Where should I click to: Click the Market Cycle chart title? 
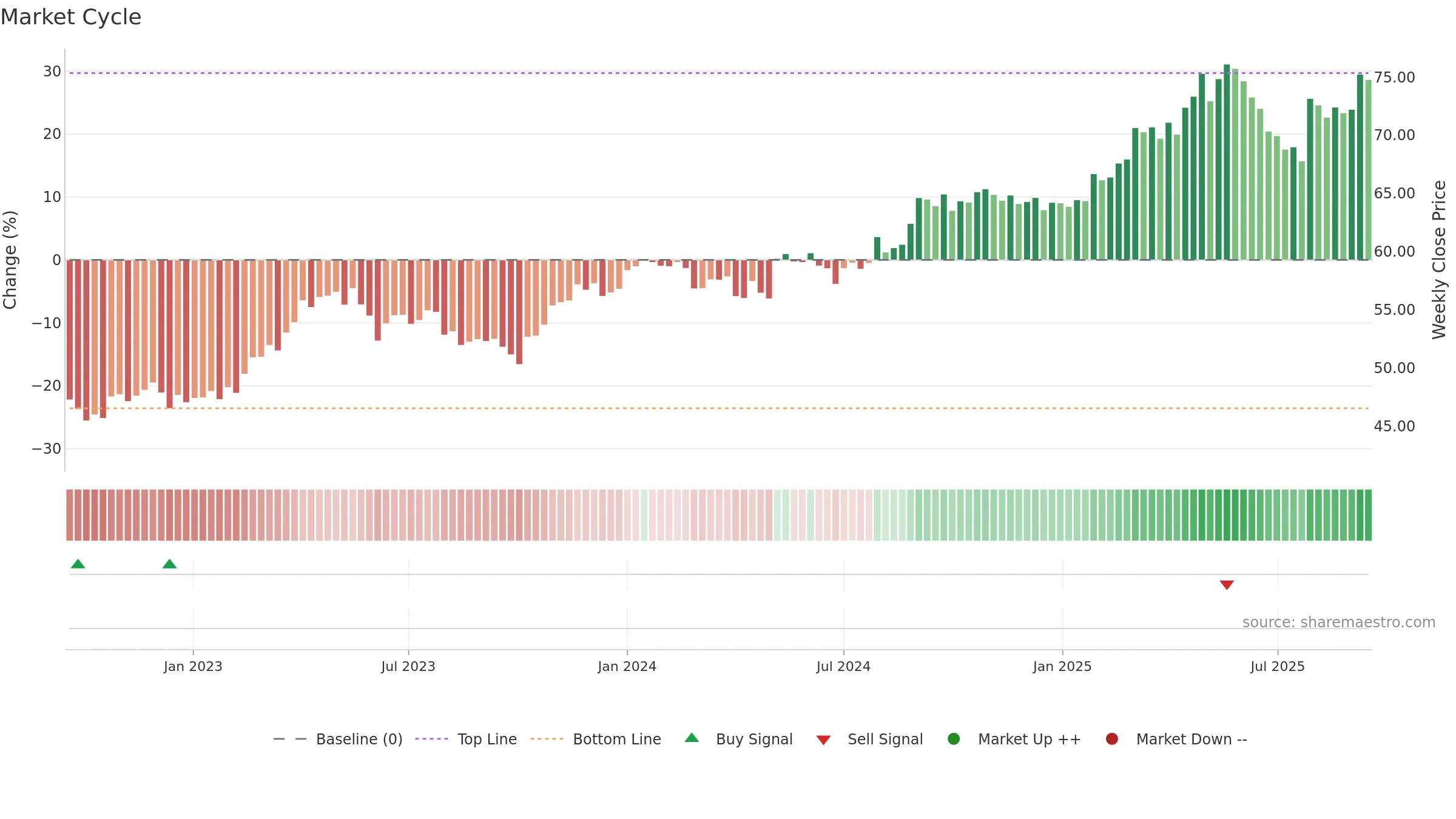click(x=71, y=17)
